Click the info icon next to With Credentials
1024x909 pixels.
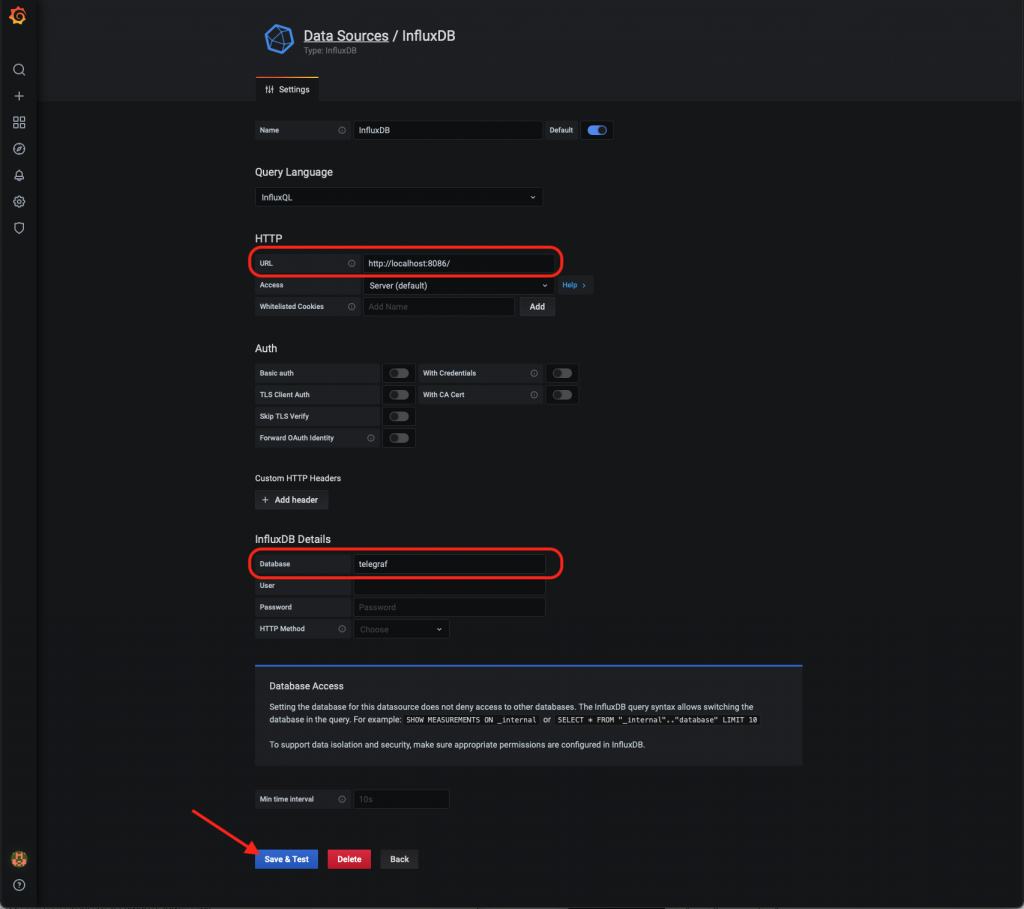point(534,373)
